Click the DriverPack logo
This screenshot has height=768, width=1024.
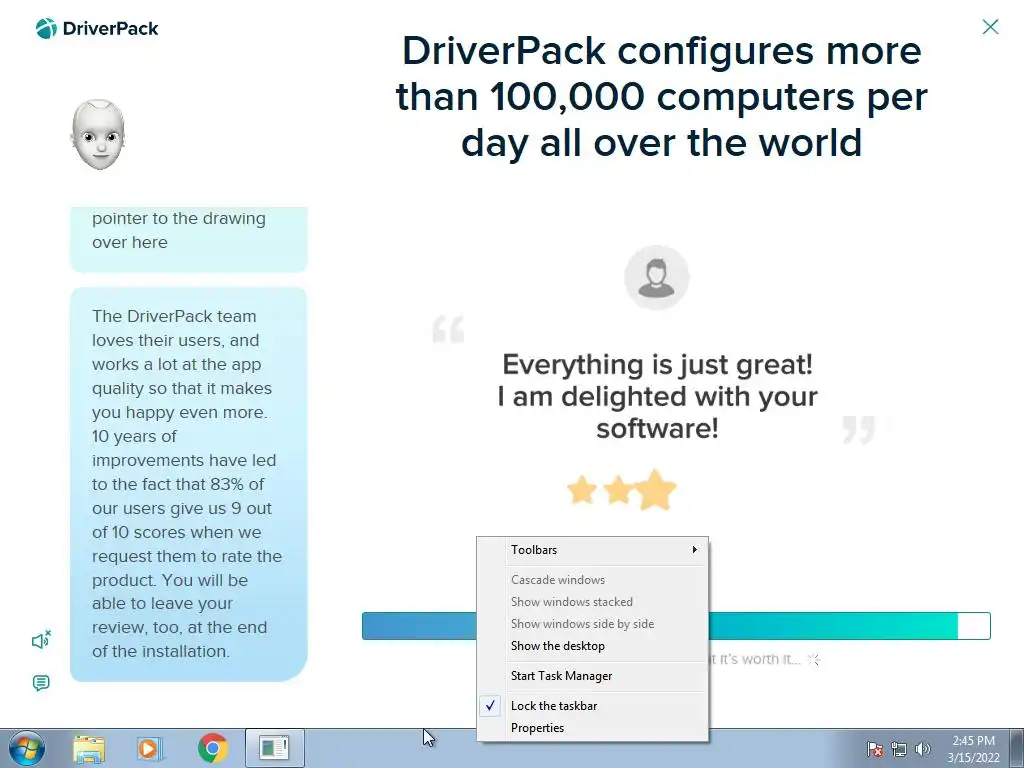(x=97, y=28)
